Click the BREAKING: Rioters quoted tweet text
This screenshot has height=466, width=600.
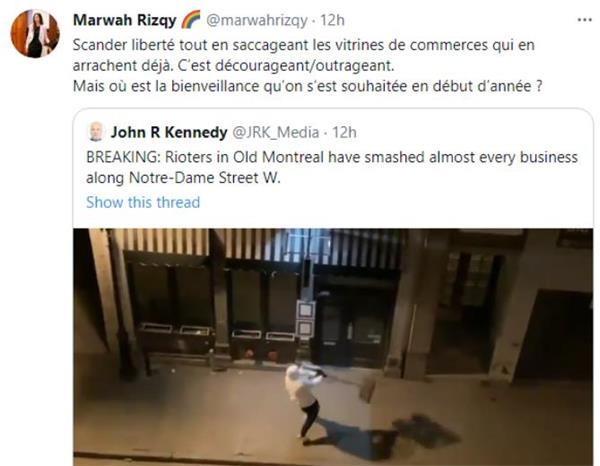click(332, 168)
